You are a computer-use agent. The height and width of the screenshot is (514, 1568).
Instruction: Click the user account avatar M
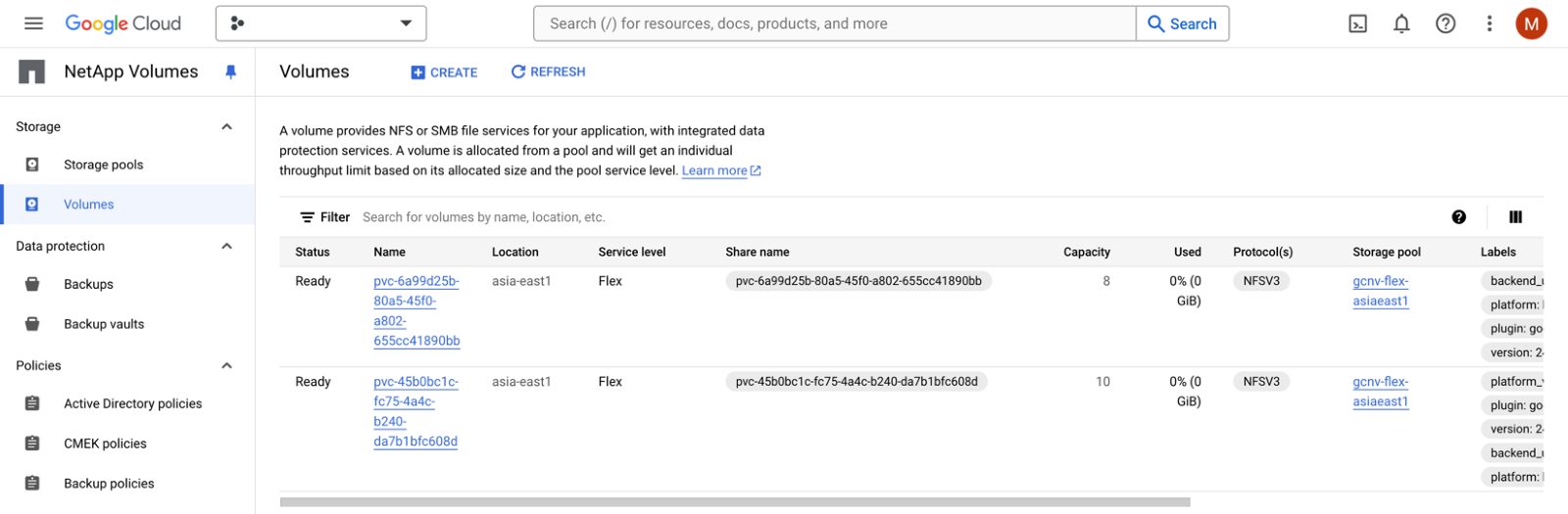[x=1531, y=23]
